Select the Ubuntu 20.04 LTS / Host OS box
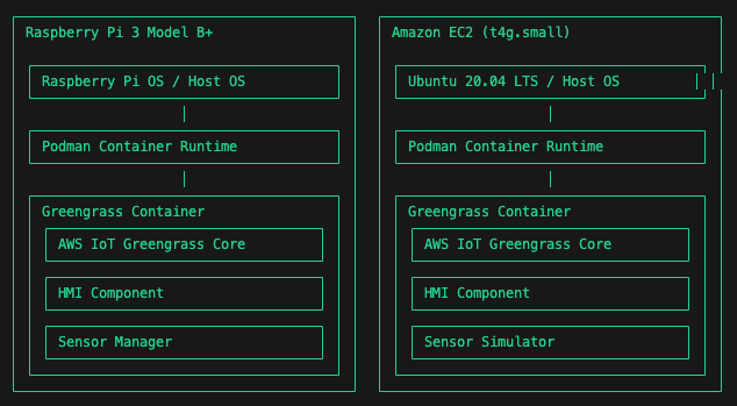 (550, 82)
